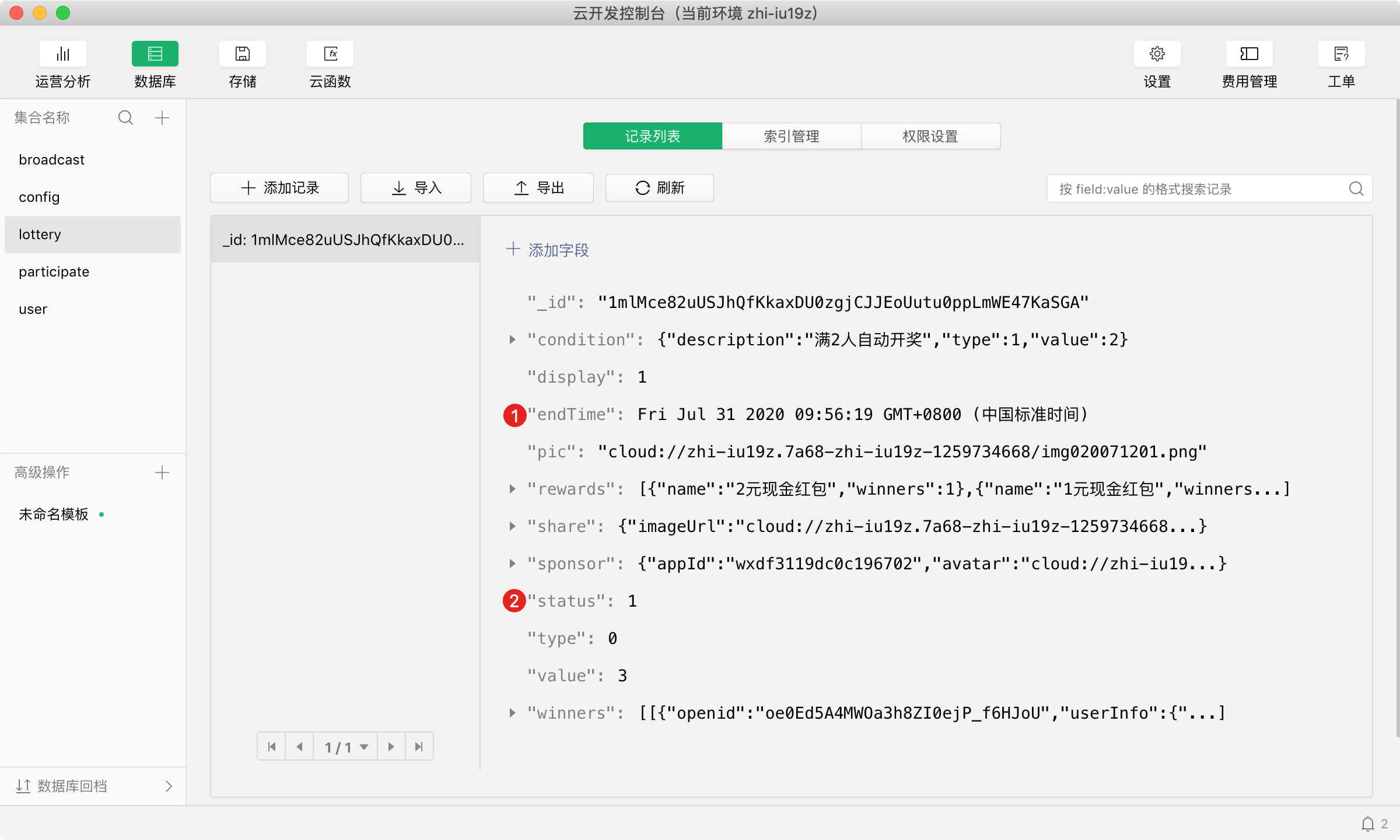Open the 工单 ticket icon

point(1342,54)
